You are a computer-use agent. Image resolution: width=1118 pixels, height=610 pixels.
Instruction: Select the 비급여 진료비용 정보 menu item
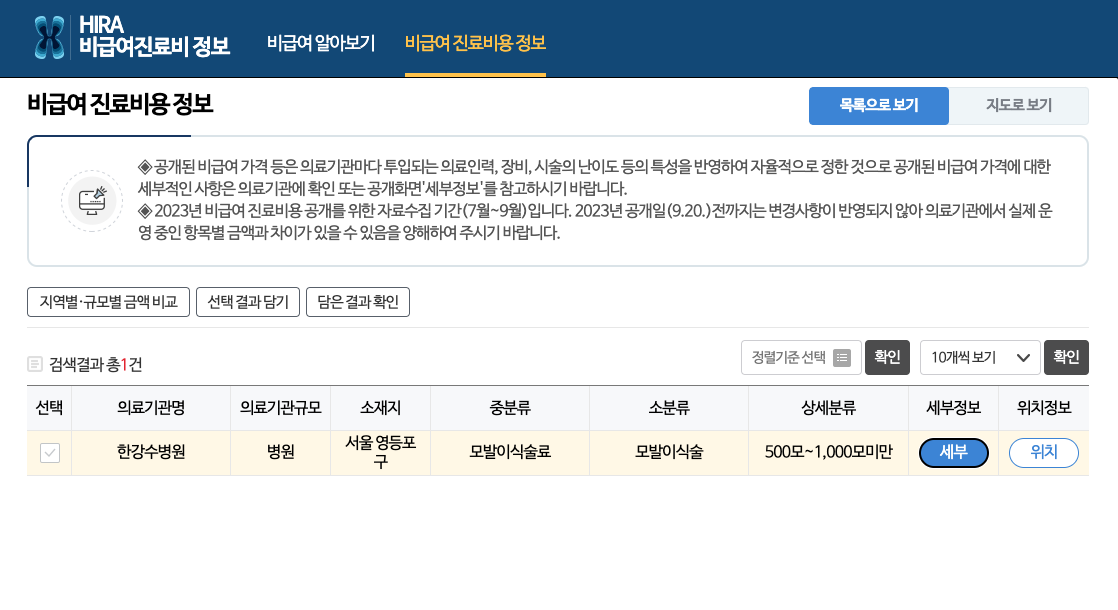472,44
